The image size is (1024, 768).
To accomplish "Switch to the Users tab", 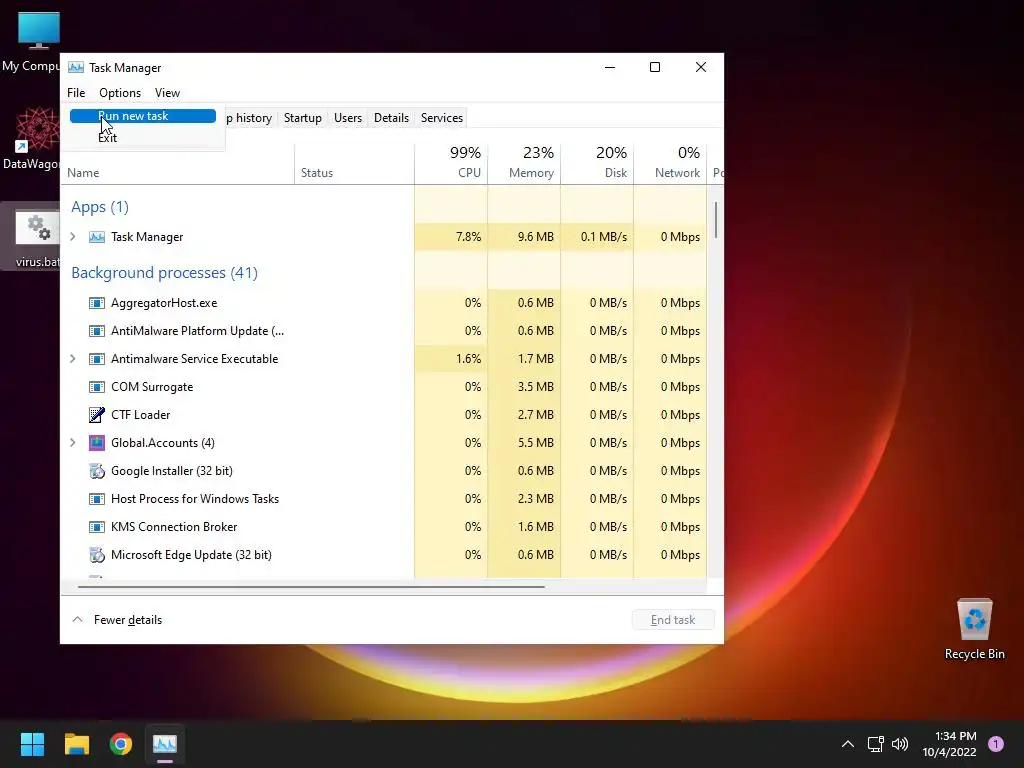I will [x=347, y=118].
